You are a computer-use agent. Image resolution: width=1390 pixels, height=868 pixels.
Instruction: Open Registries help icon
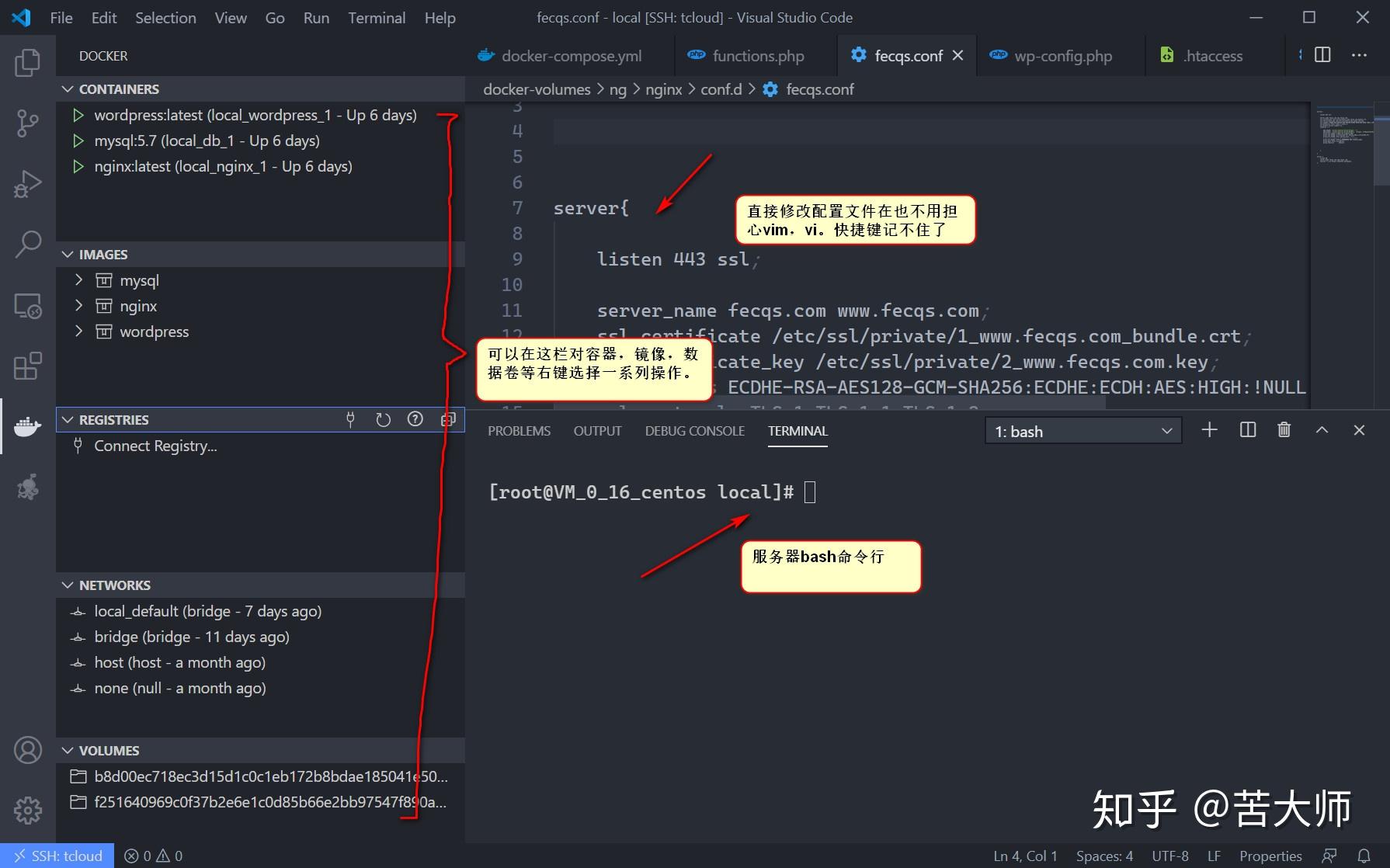pyautogui.click(x=415, y=420)
